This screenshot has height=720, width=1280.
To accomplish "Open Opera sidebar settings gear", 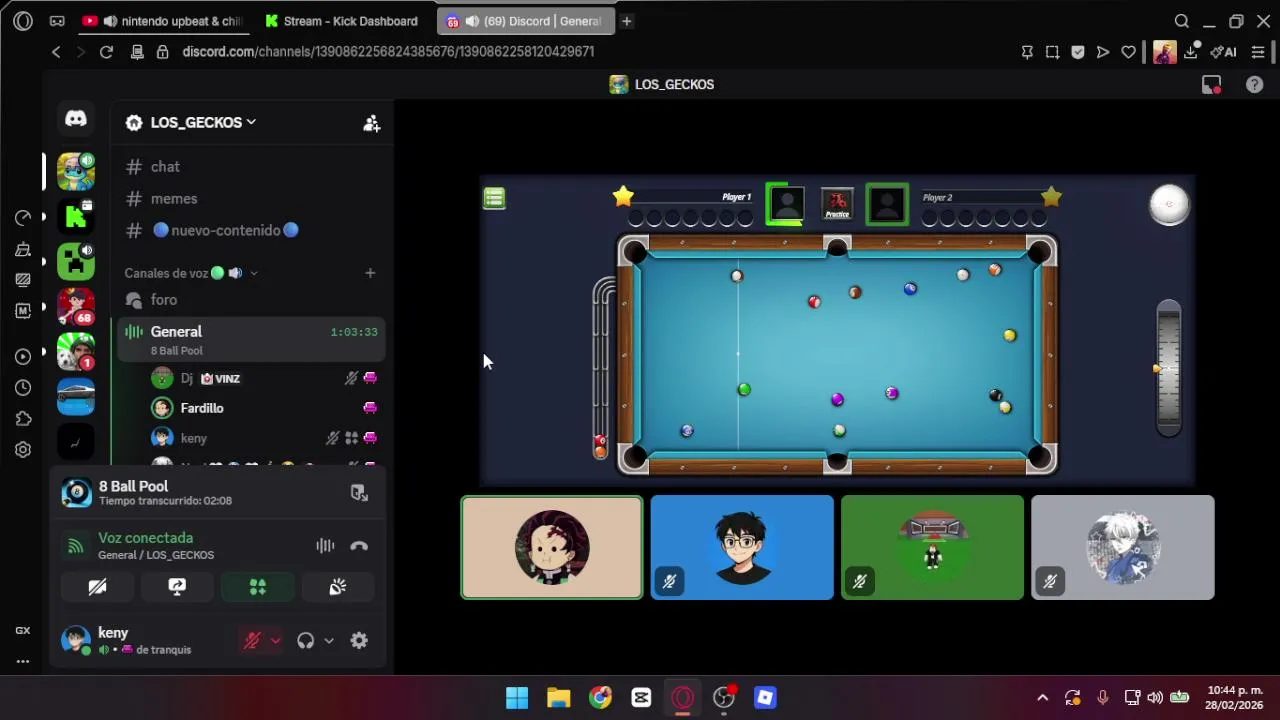I will pos(23,450).
